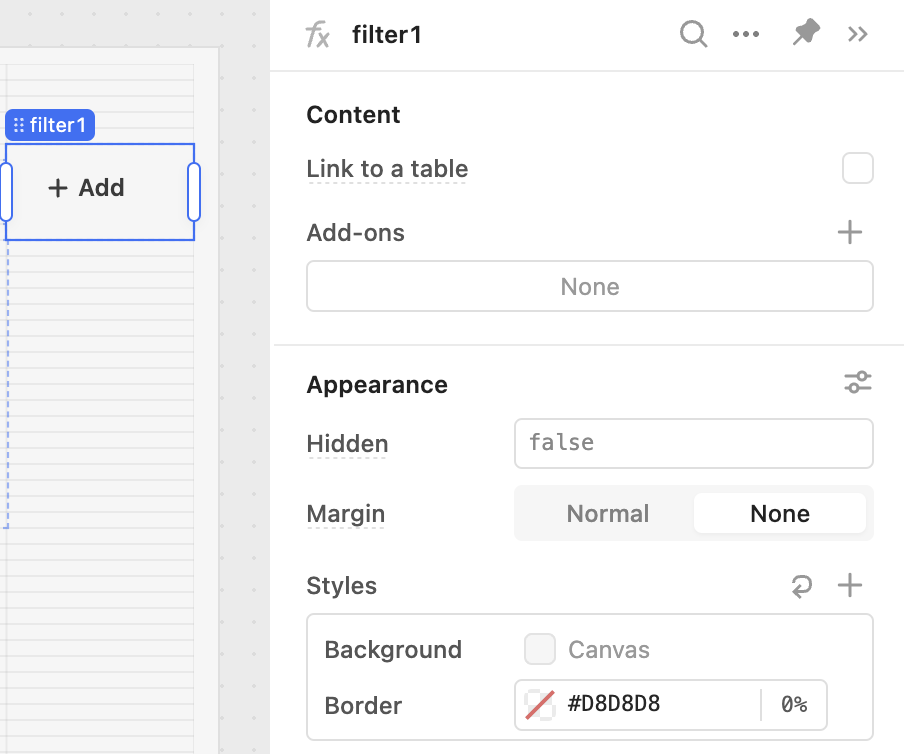Reset styles with the revert arrow icon
904x754 pixels.
[x=801, y=586]
